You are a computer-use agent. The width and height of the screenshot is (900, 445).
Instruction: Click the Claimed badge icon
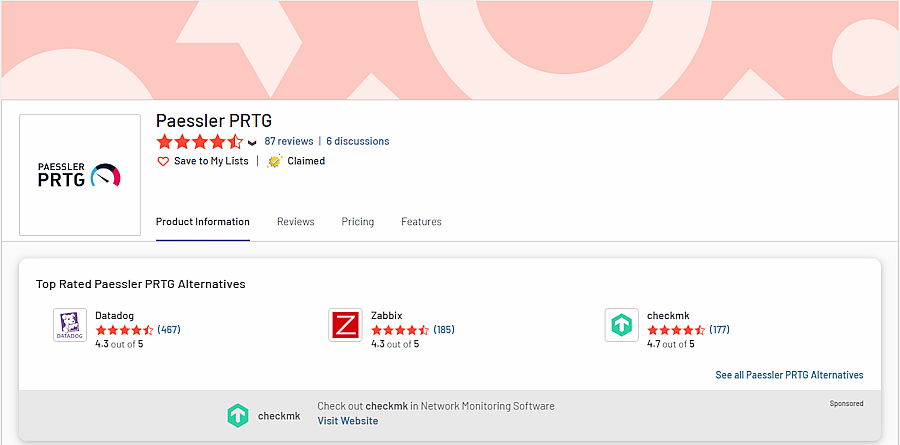(x=275, y=161)
